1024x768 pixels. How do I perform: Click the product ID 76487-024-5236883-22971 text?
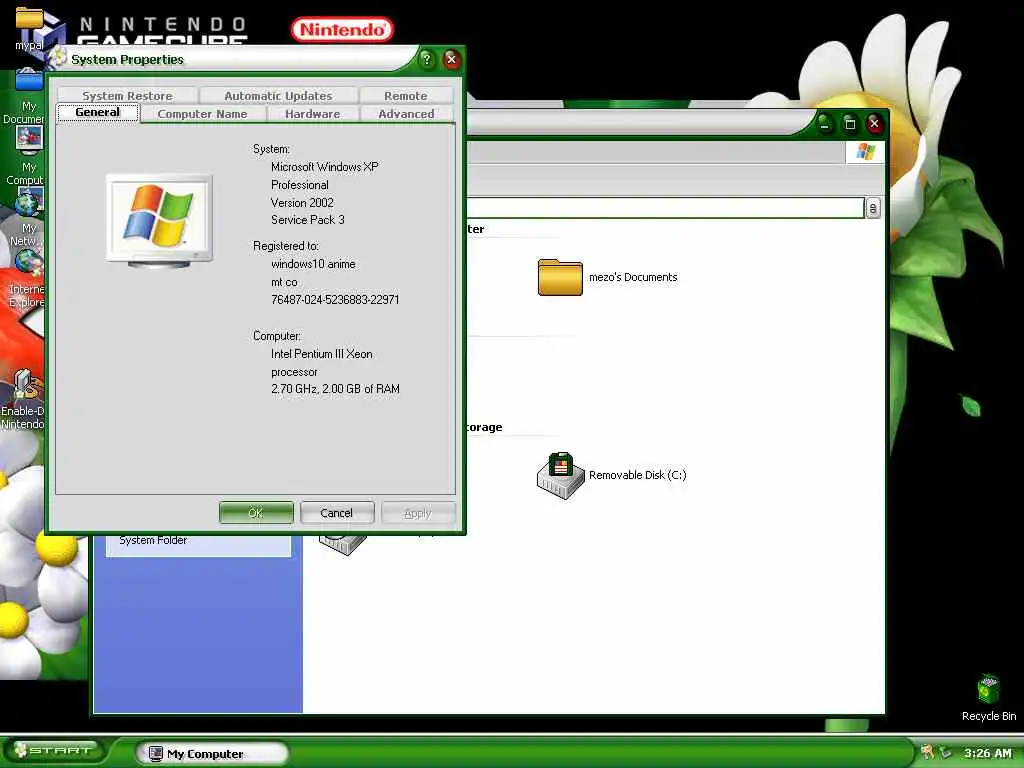(335, 300)
